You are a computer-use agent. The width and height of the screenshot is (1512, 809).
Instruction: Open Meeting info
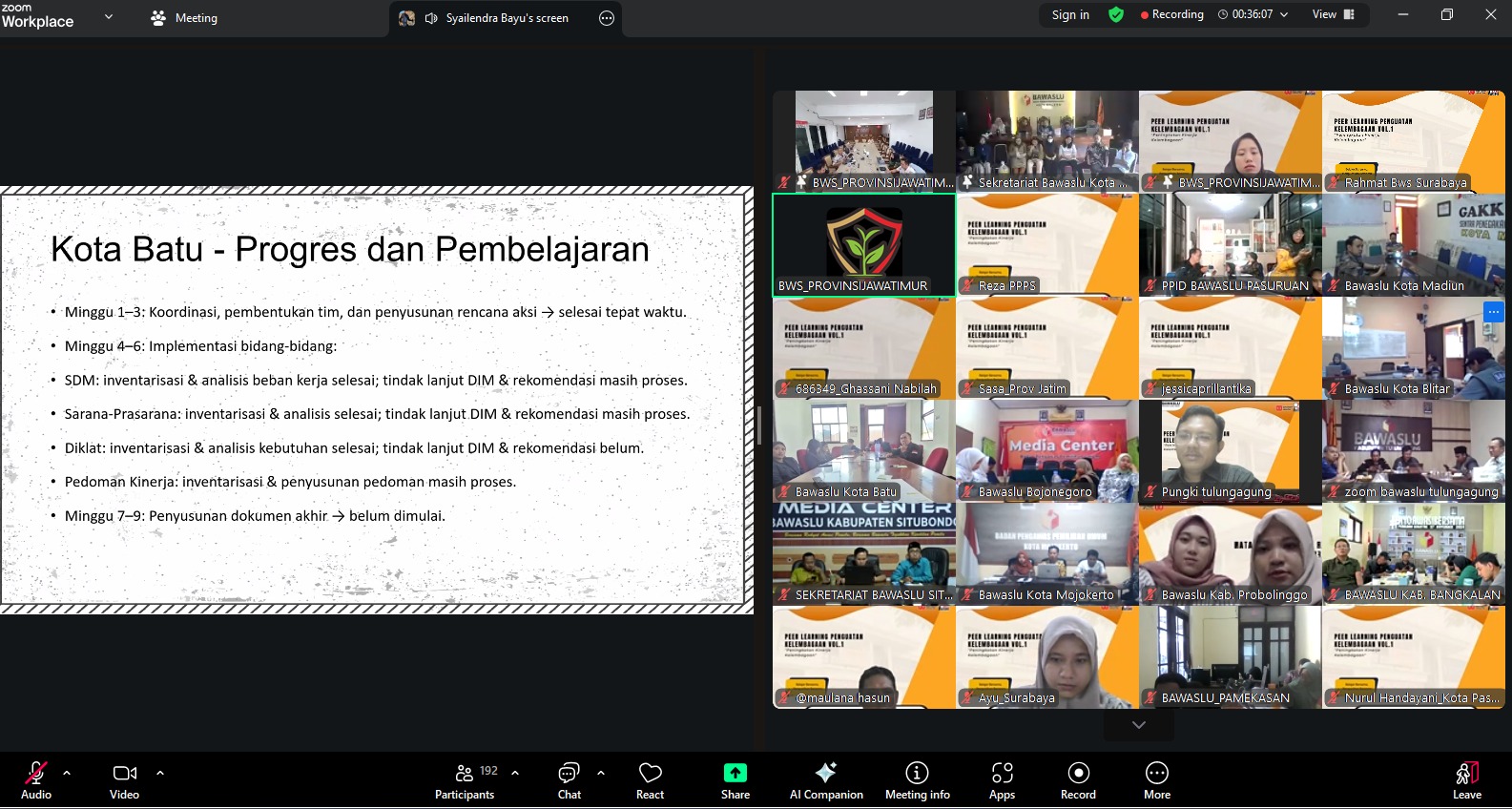(x=917, y=779)
